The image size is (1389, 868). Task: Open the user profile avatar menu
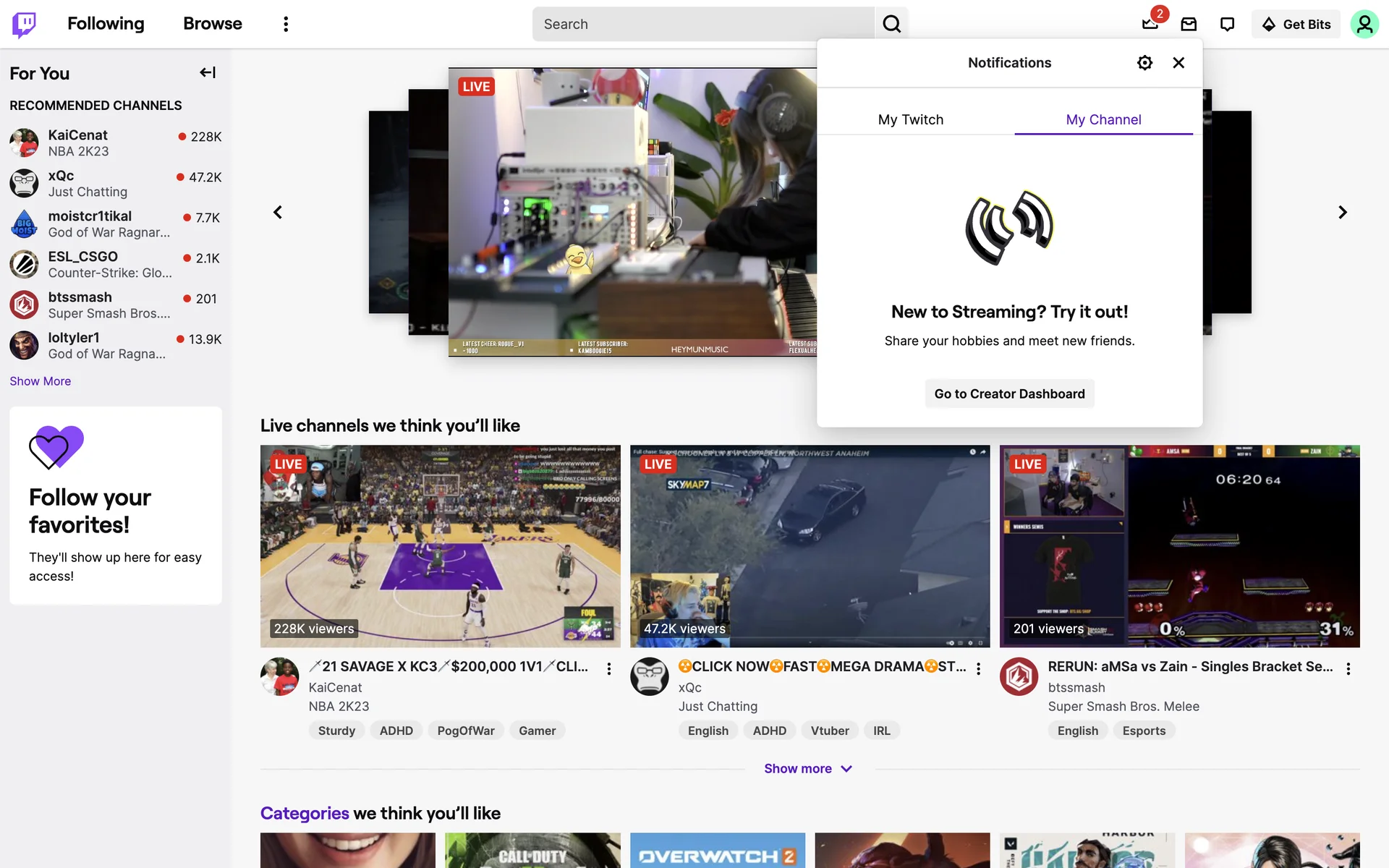click(1364, 24)
